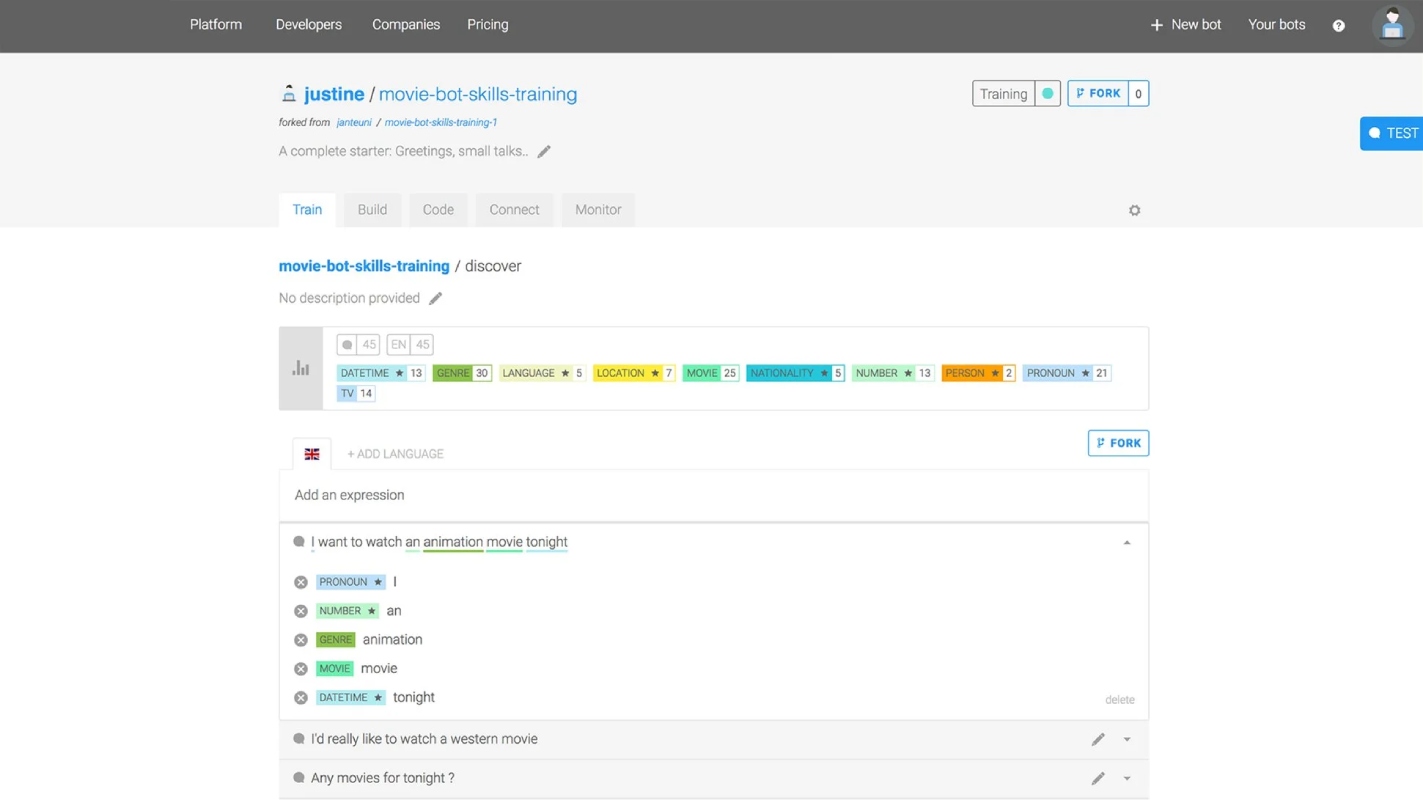Go back via movie-bot-skills-training breadcrumb
Image resolution: width=1423 pixels, height=800 pixels.
[364, 266]
